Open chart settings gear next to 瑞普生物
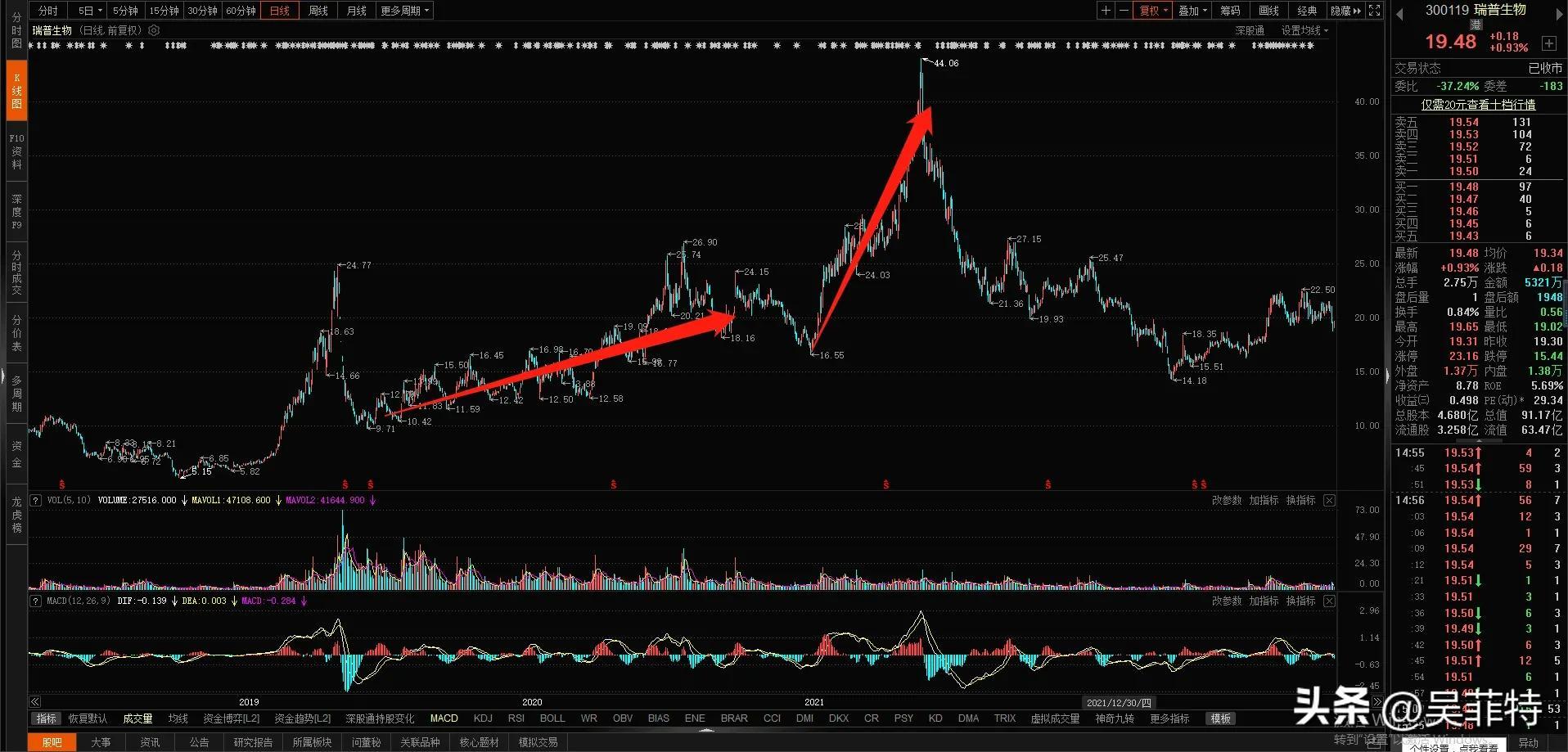This screenshot has height=752, width=1568. coord(154,30)
